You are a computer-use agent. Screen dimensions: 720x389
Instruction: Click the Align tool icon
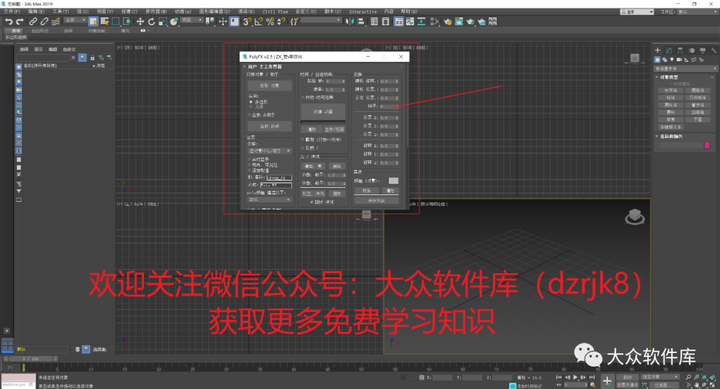click(x=361, y=22)
